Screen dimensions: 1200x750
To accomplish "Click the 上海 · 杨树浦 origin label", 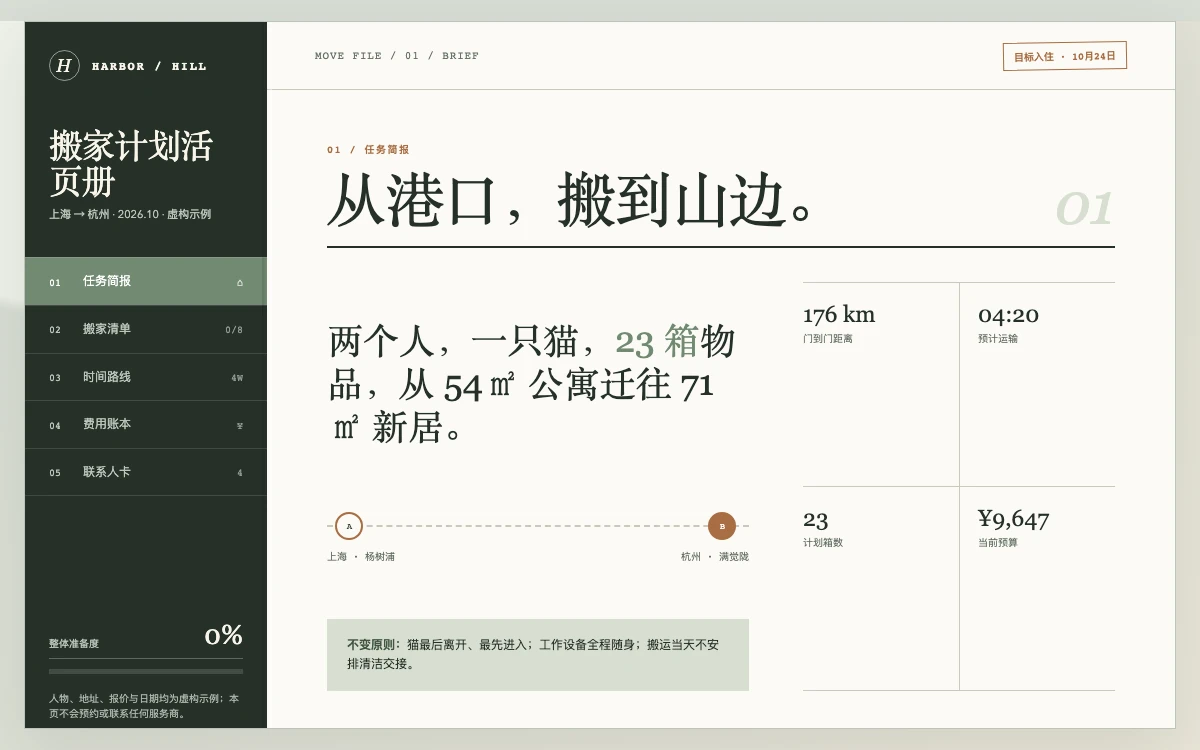I will (x=361, y=557).
